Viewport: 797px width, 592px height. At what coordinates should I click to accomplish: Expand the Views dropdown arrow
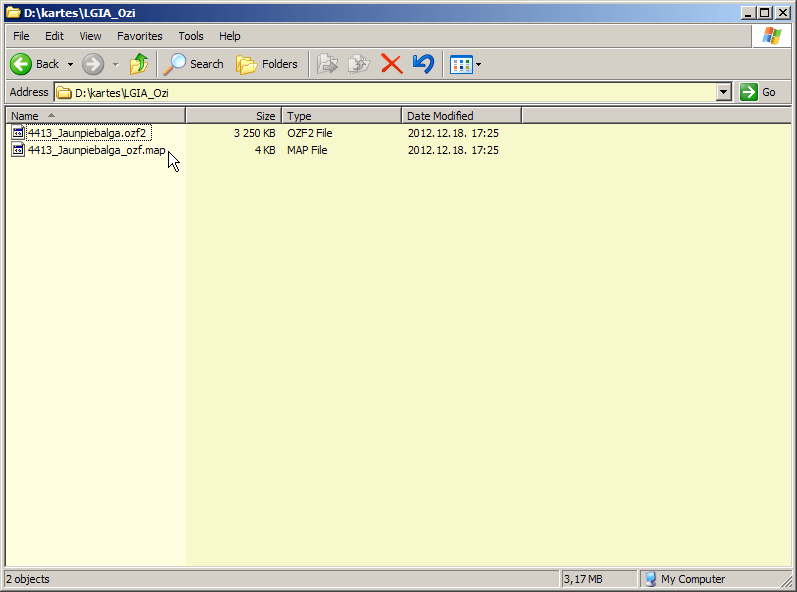(x=478, y=65)
